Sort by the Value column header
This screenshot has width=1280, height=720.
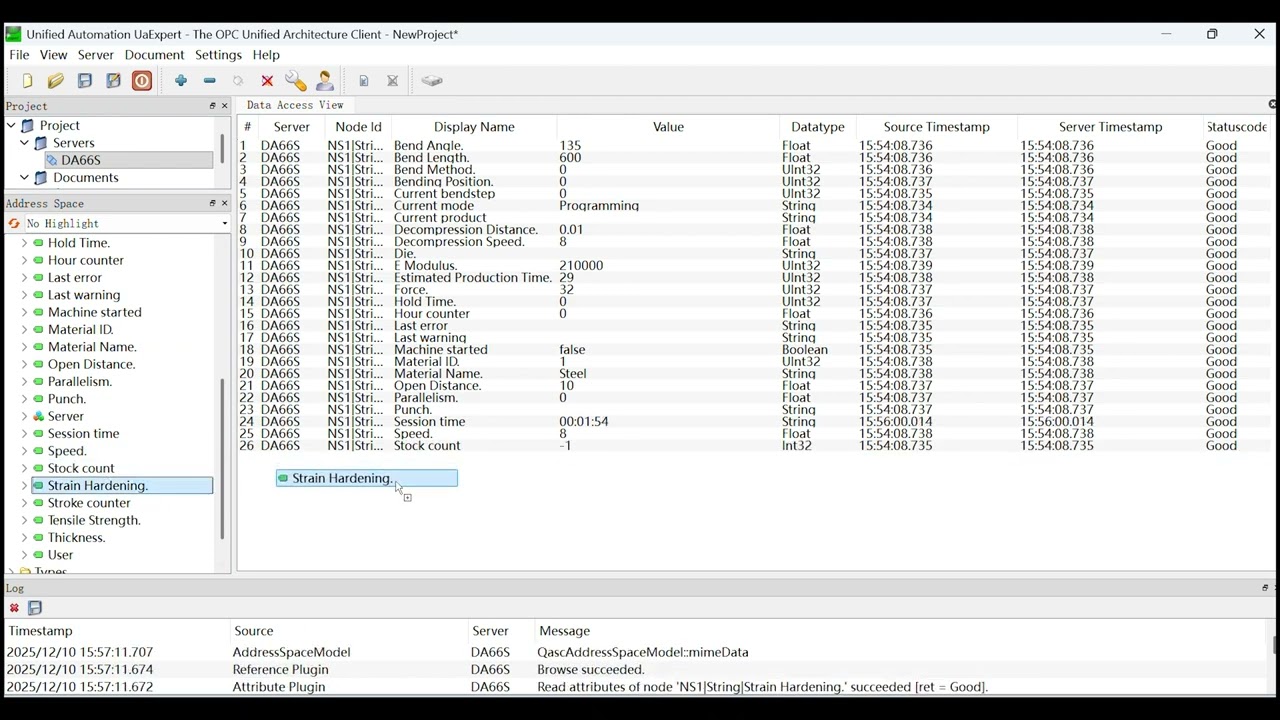(668, 127)
